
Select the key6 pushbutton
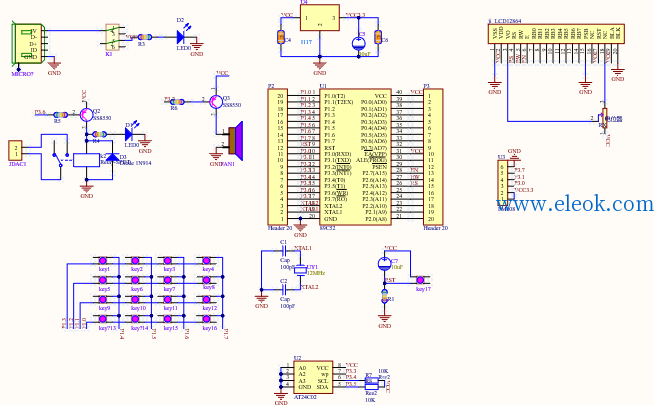pos(135,280)
